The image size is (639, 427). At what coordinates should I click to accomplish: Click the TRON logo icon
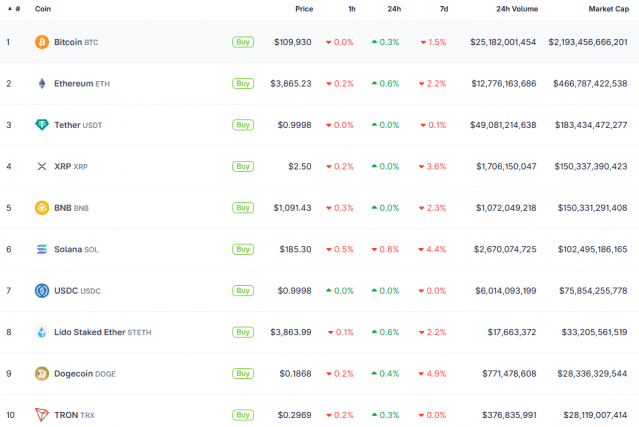(42, 414)
